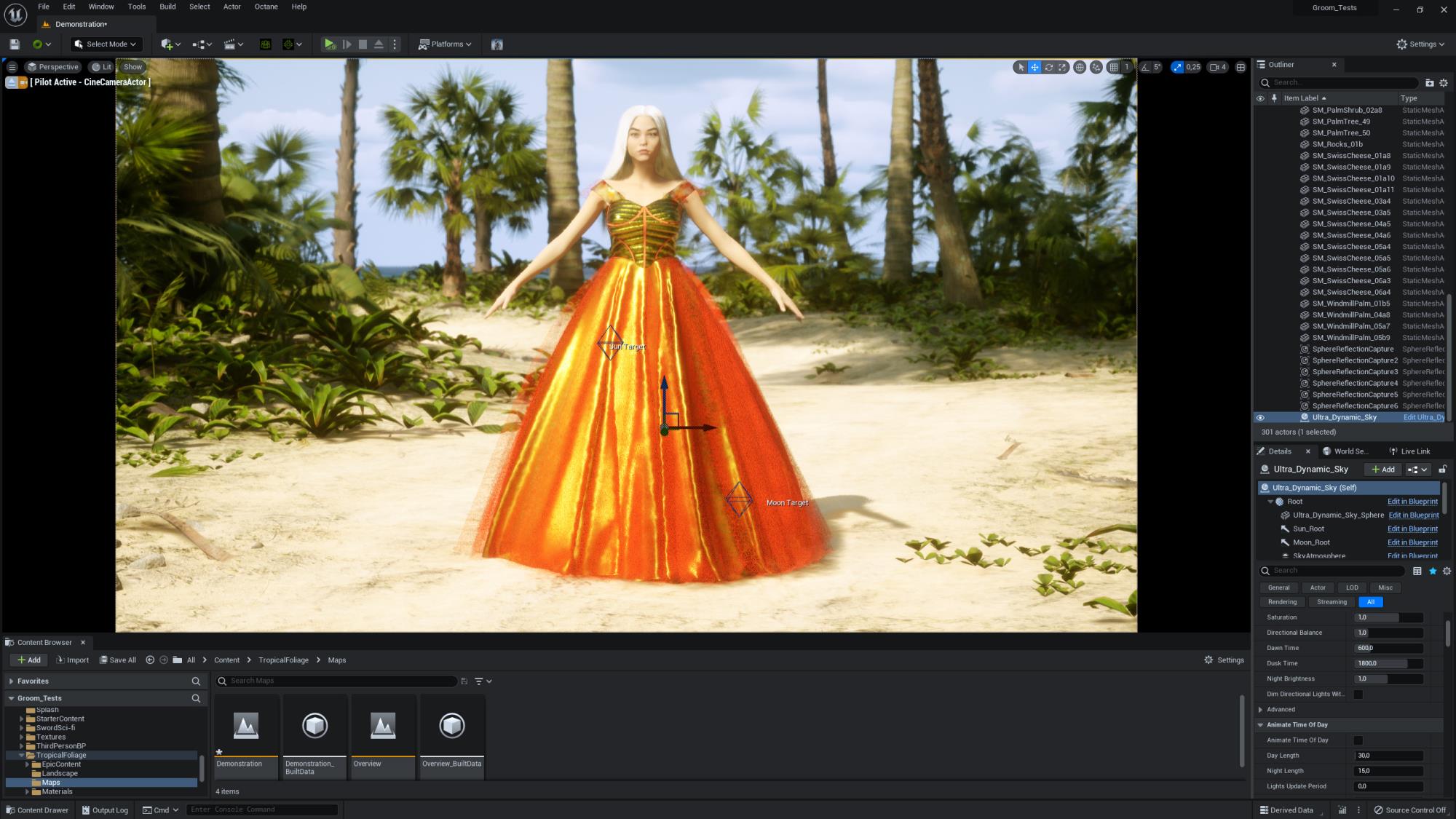Open the Lit view mode menu
This screenshot has height=819, width=1456.
click(x=102, y=67)
